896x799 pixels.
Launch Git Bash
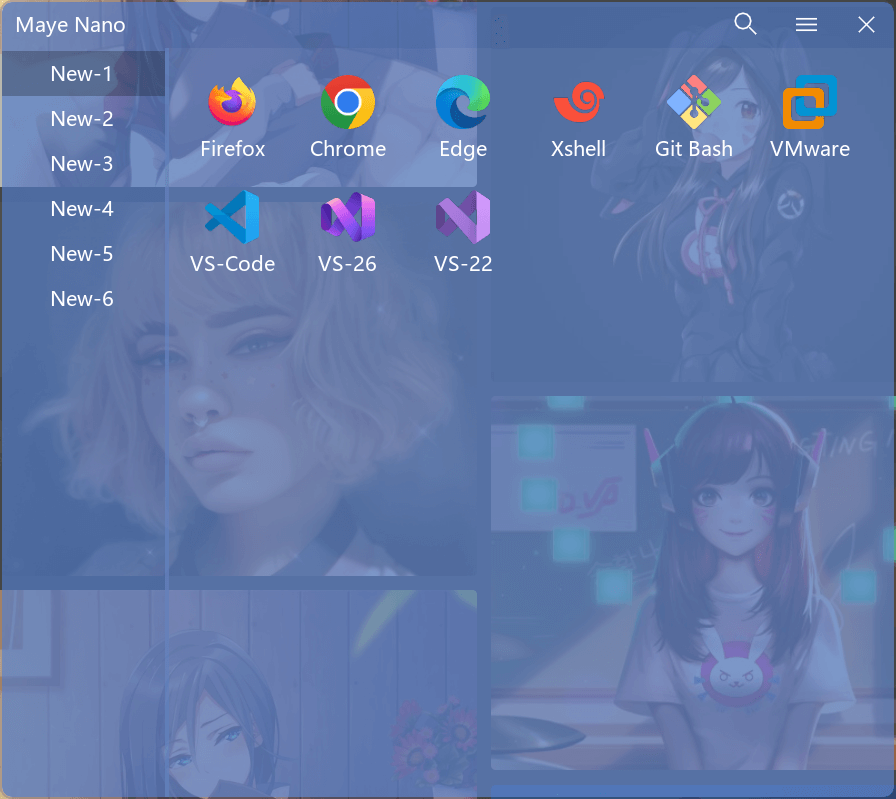pyautogui.click(x=694, y=103)
